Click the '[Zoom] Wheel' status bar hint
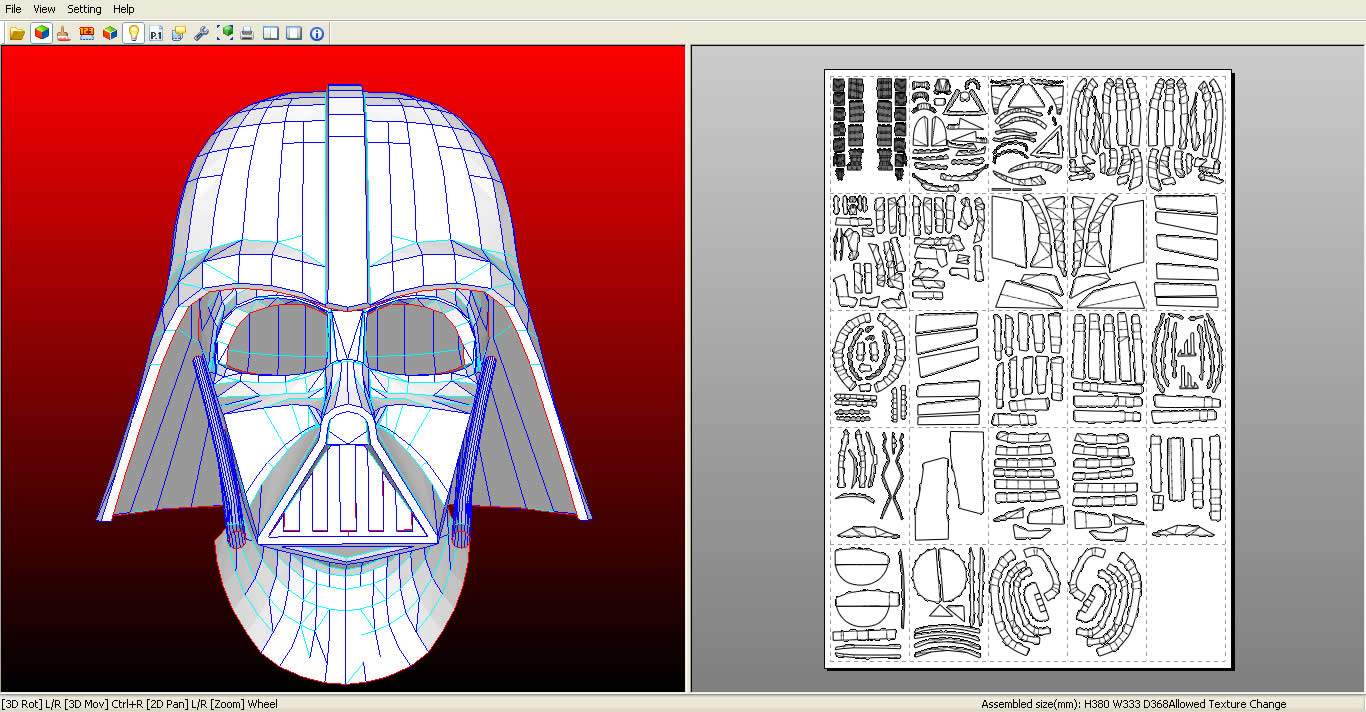 click(x=244, y=704)
